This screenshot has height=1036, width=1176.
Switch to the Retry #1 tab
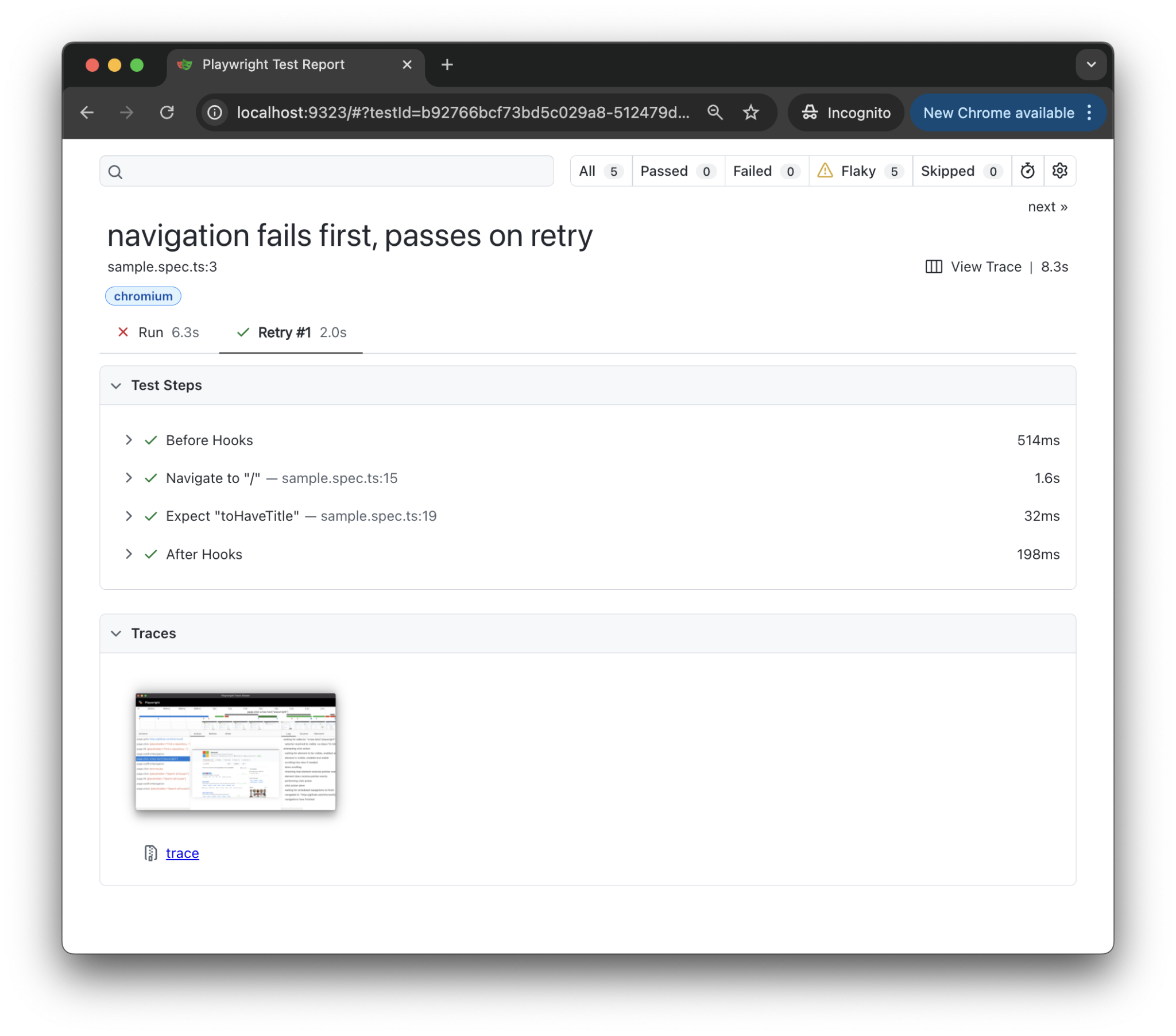point(291,332)
